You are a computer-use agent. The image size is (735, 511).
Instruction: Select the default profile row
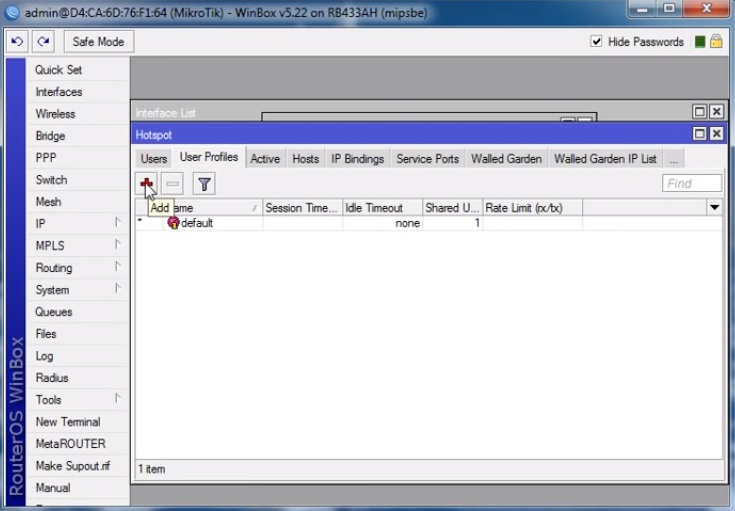coord(428,223)
